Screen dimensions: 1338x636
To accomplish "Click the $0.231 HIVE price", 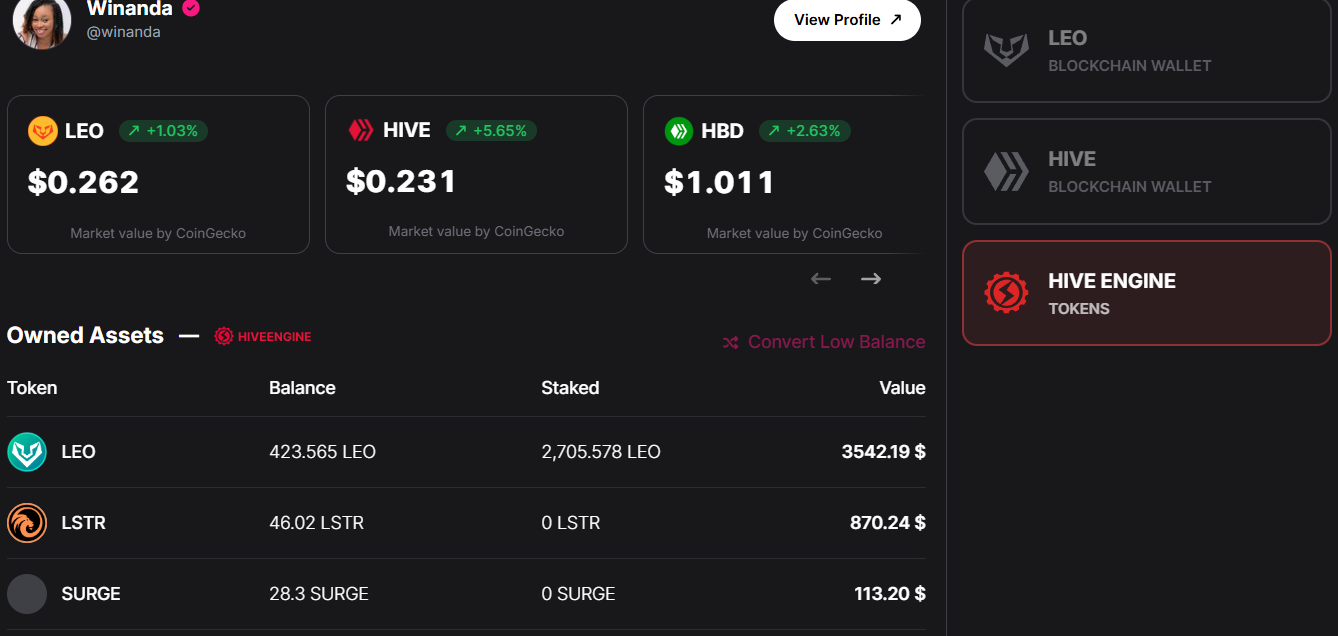I will (401, 181).
